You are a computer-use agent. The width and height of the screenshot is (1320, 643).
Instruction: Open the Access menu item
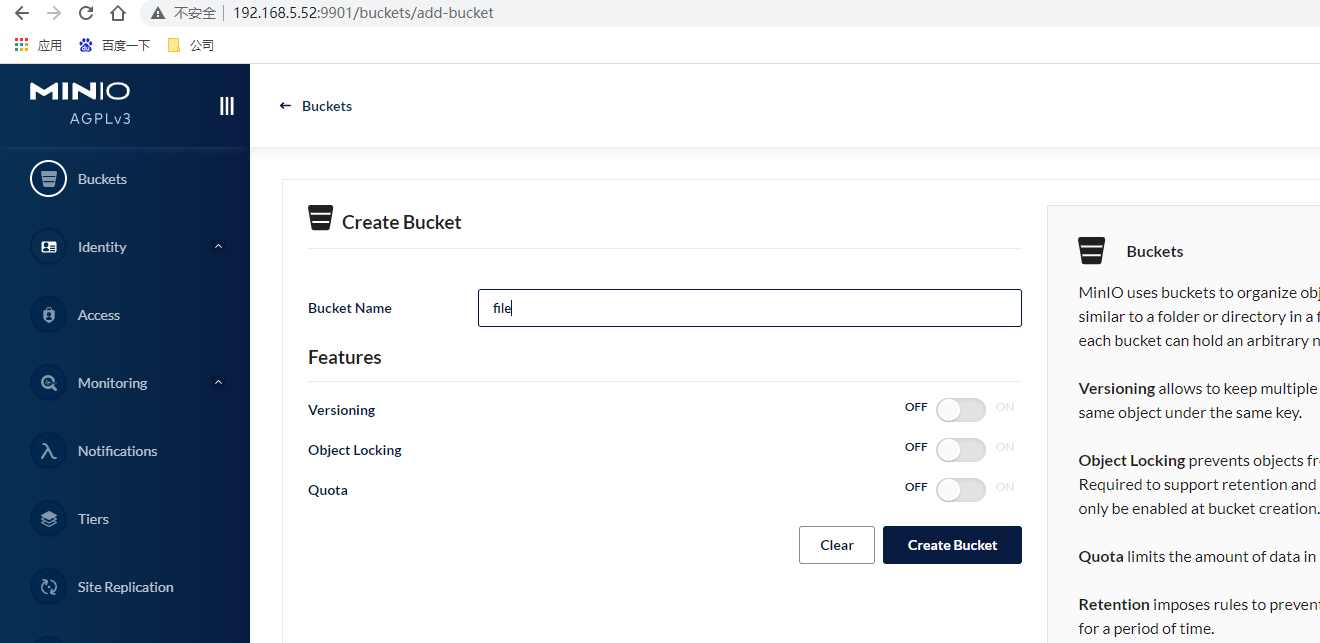99,315
